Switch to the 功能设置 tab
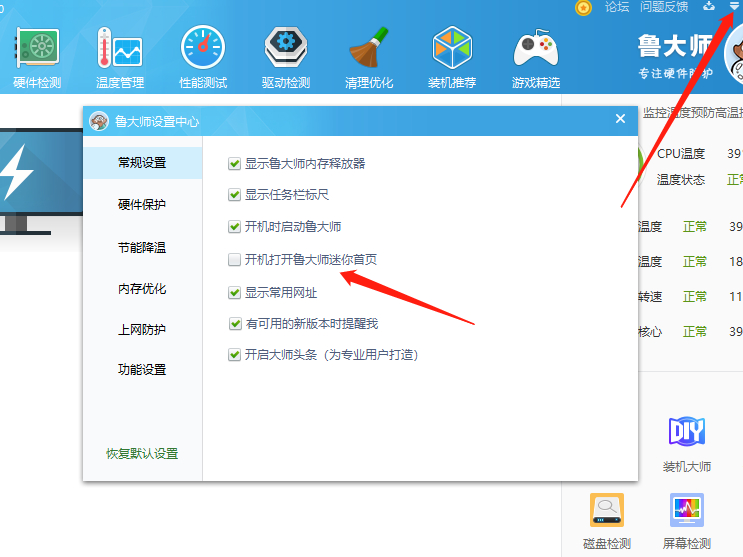 (x=143, y=369)
